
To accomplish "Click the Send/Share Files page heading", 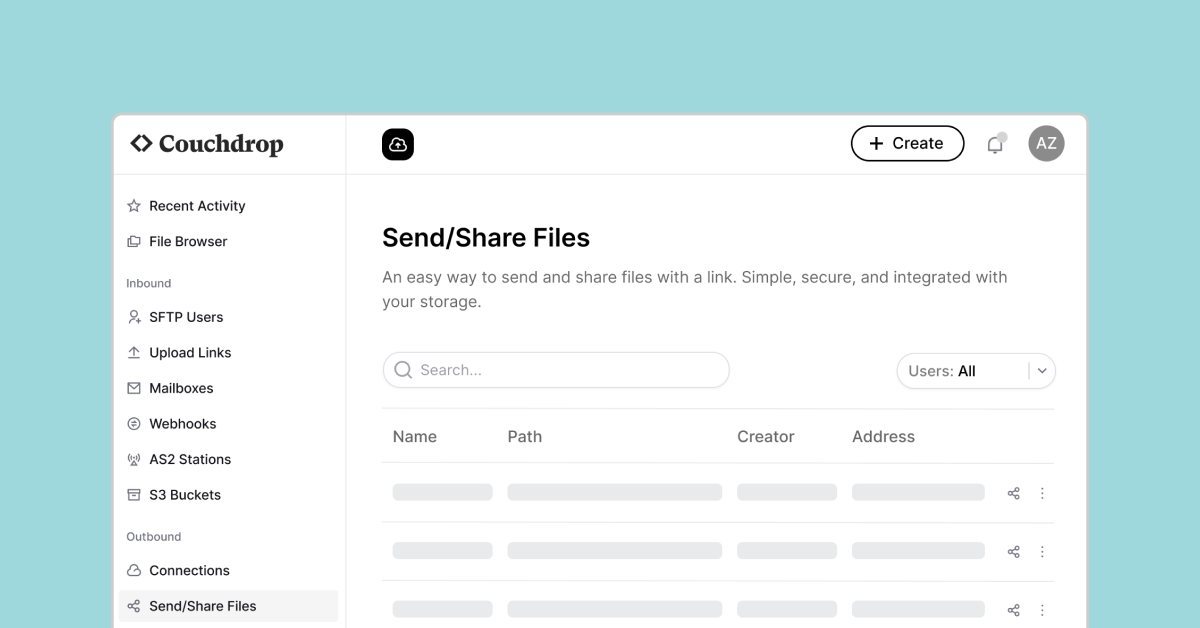I will 486,238.
